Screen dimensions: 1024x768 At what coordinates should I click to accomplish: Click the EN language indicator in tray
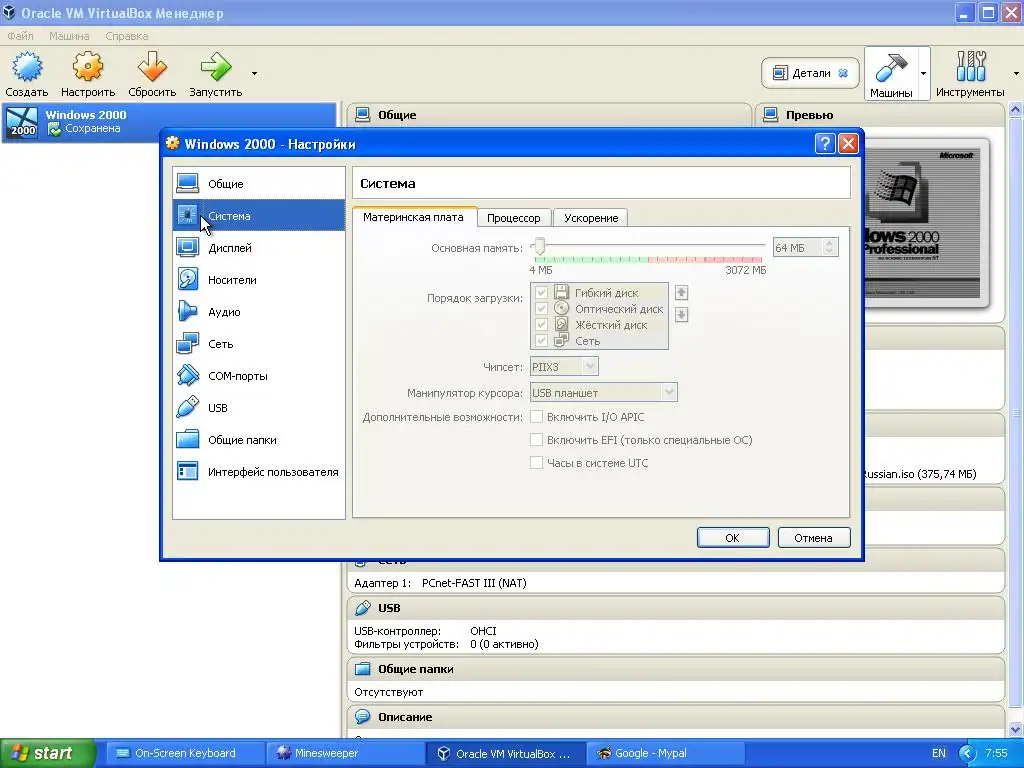[x=938, y=753]
